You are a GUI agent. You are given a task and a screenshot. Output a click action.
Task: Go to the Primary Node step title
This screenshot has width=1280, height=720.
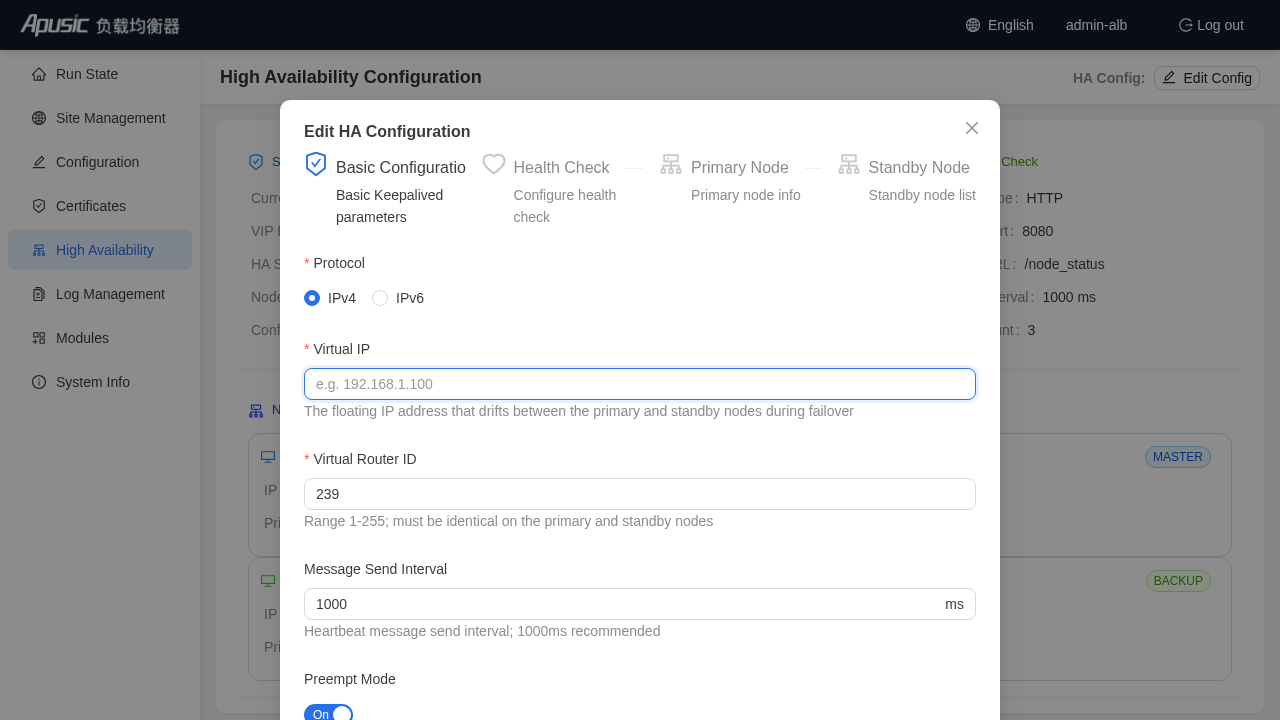(x=740, y=167)
